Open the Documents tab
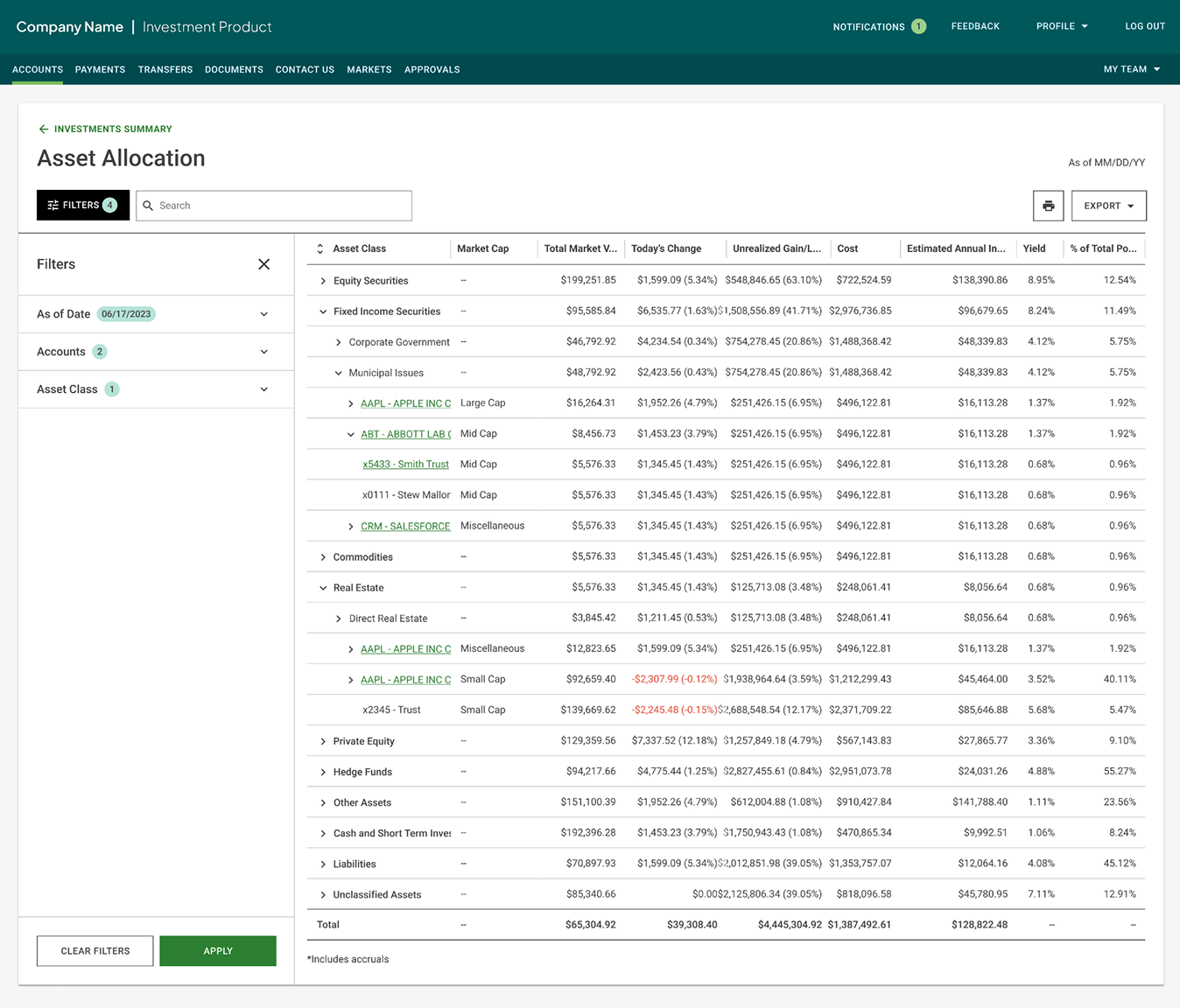Image resolution: width=1180 pixels, height=1008 pixels. 234,69
